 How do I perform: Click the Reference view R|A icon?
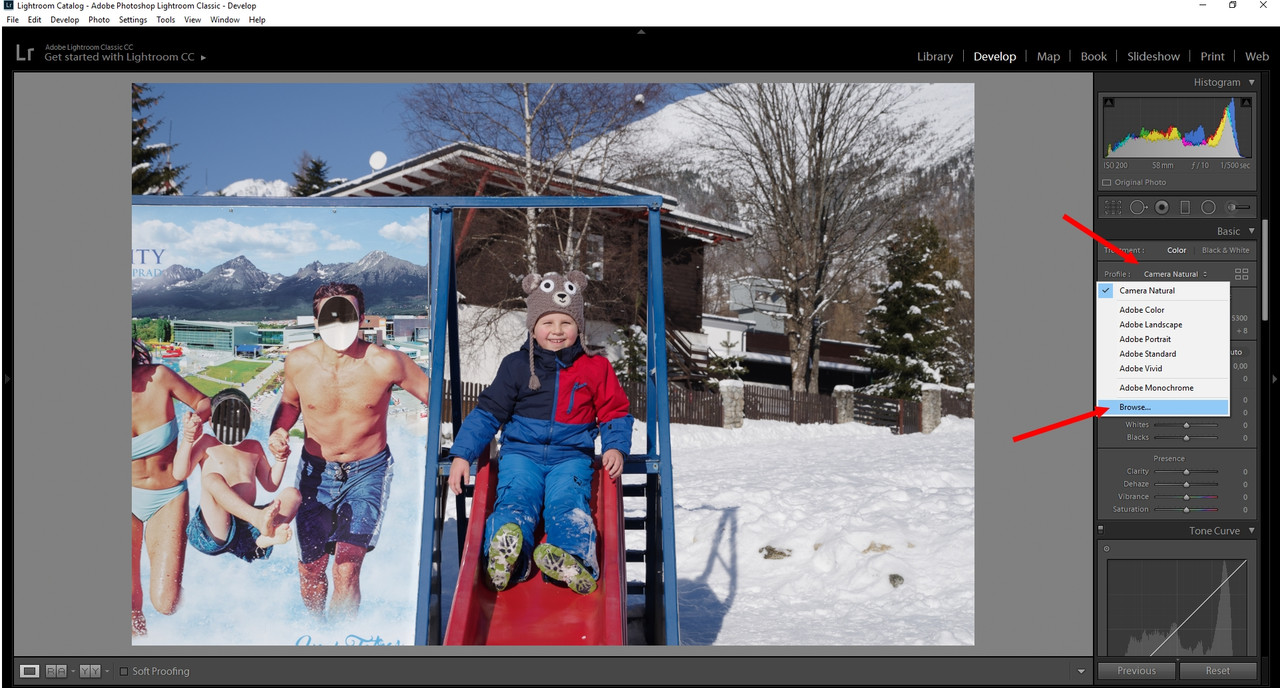(x=56, y=671)
